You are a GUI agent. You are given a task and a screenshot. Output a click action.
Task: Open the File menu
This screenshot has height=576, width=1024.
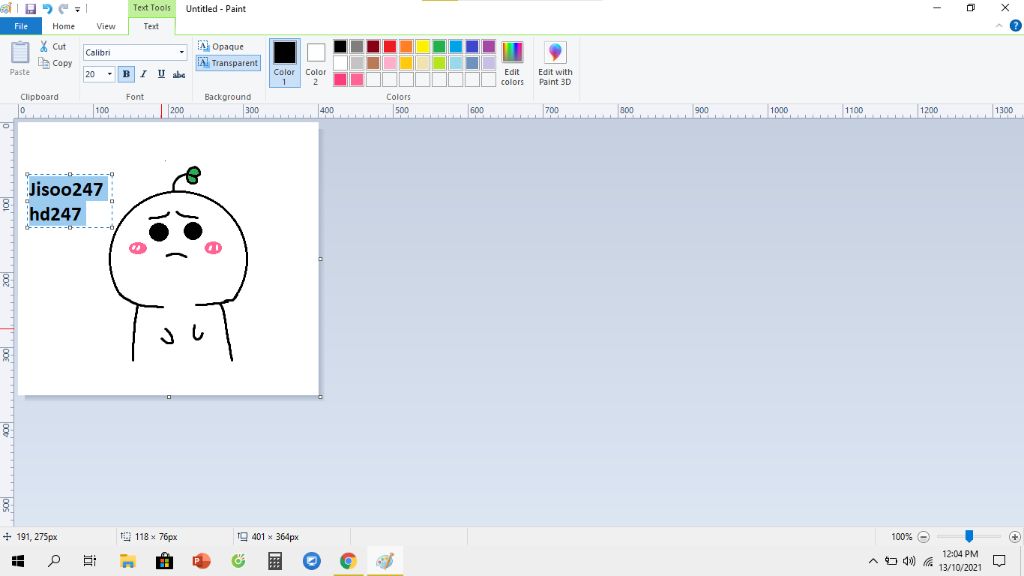(x=21, y=26)
